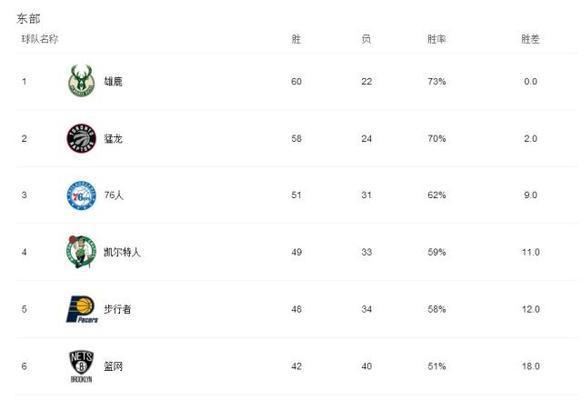582x400 pixels.
Task: Open the 步行者 team name link
Action: click(x=117, y=309)
